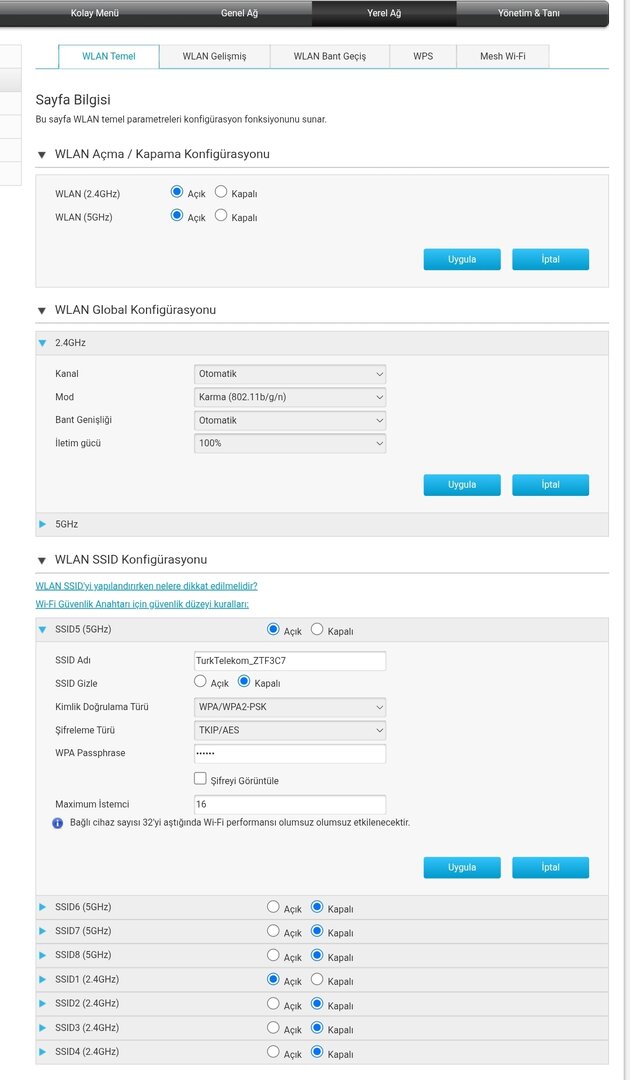The width and height of the screenshot is (630, 1080).
Task: Open the Kanal dropdown
Action: click(290, 374)
